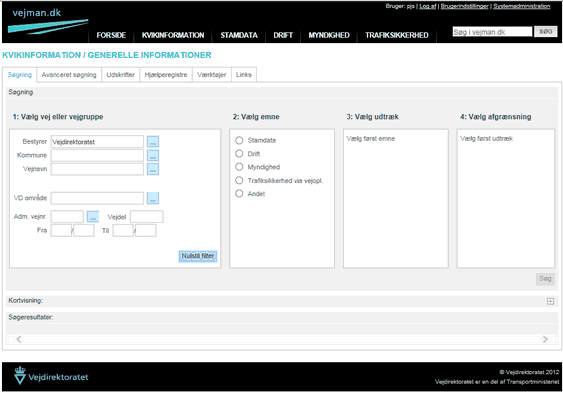
Task: Switch to the Hjælperegistre tab
Action: [x=166, y=75]
